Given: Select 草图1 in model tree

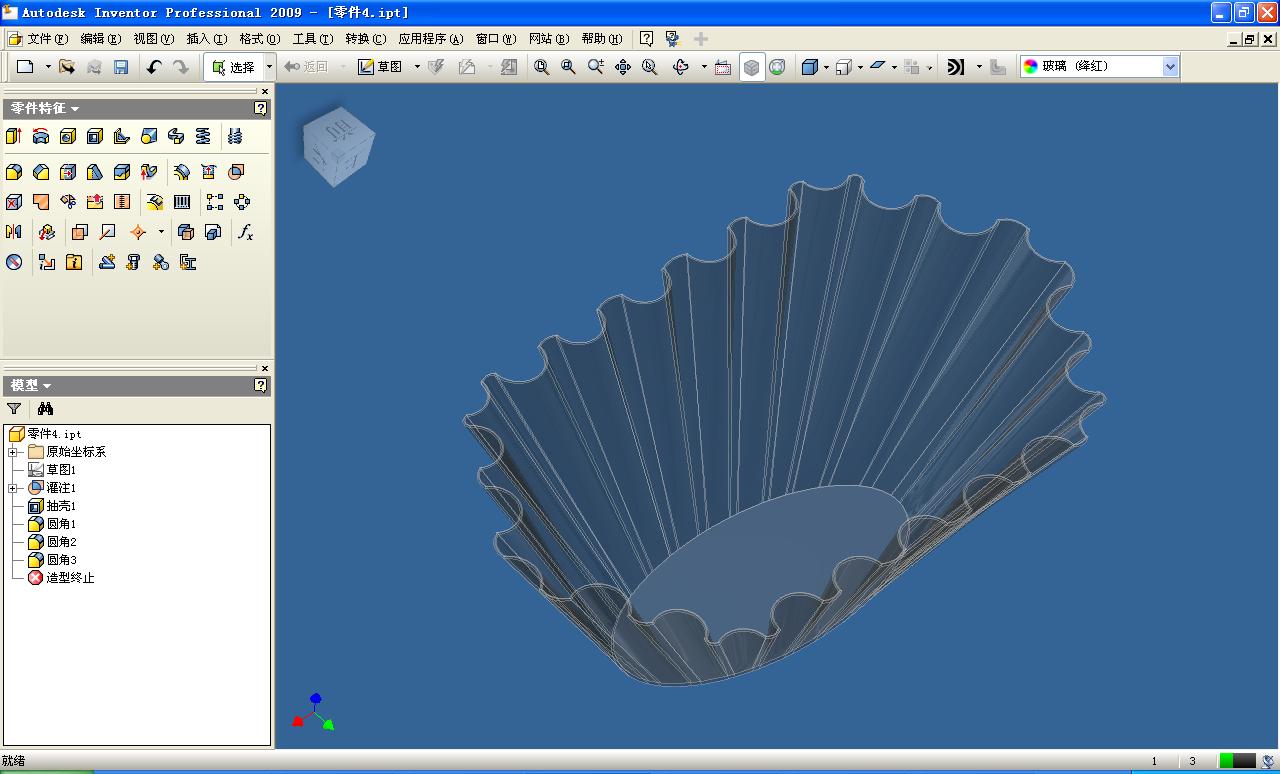Looking at the screenshot, I should coord(61,470).
